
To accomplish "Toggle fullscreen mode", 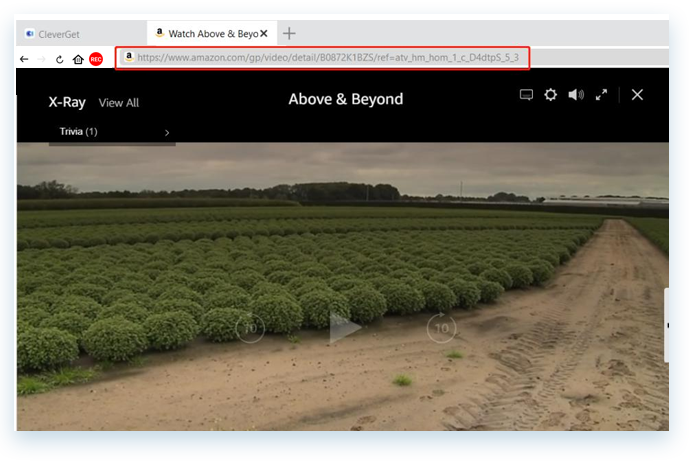I will [x=601, y=95].
